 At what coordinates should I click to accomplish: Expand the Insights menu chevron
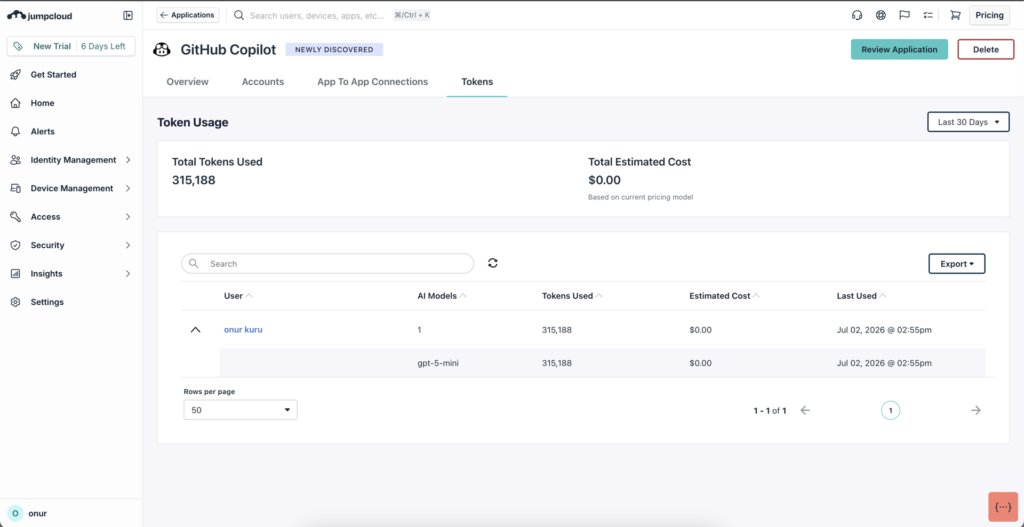128,274
